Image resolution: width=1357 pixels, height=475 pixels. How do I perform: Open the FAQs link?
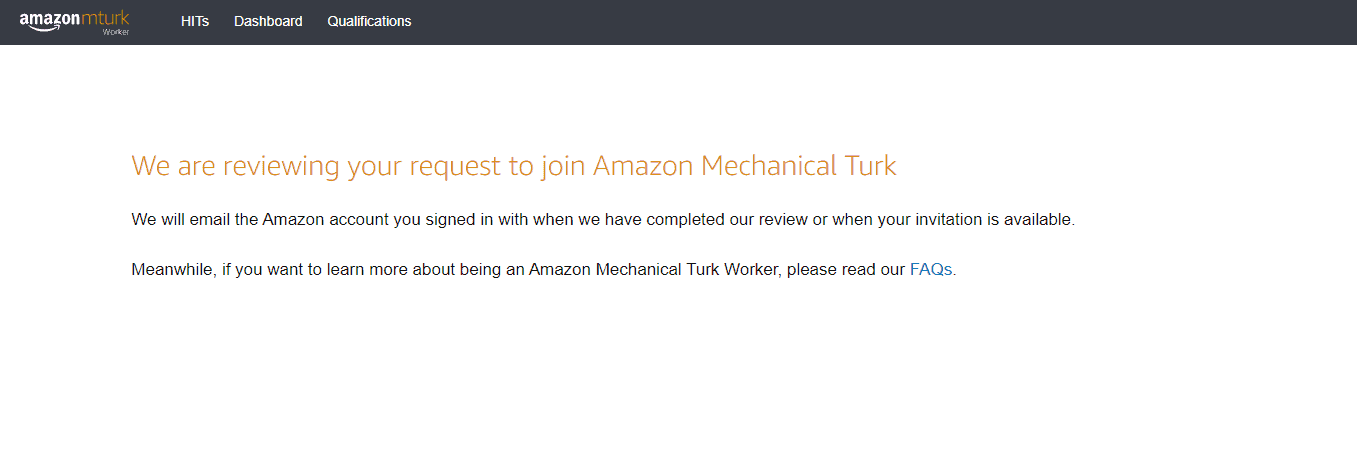[931, 269]
